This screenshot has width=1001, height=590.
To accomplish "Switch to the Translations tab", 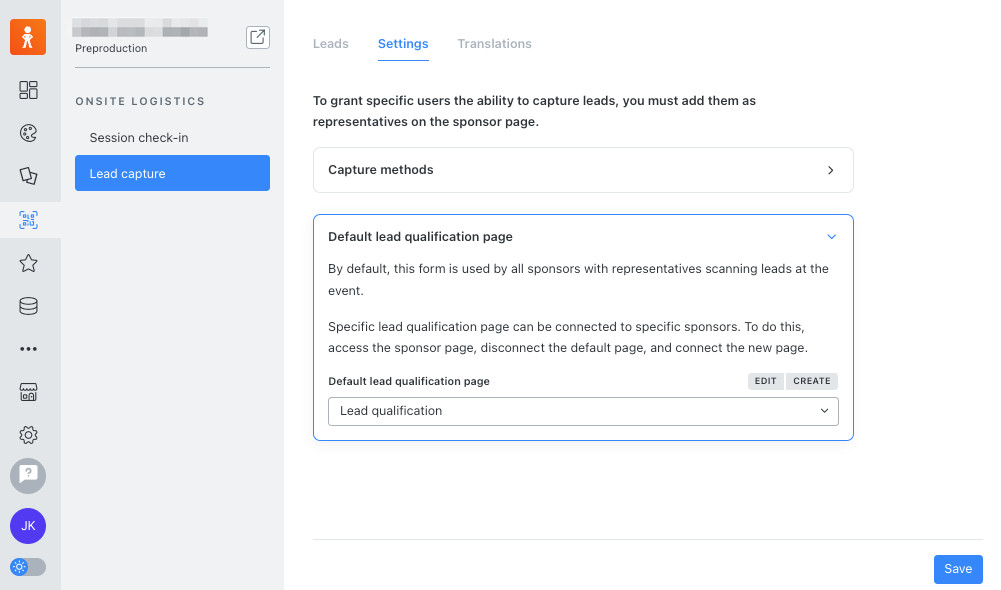I will point(494,44).
